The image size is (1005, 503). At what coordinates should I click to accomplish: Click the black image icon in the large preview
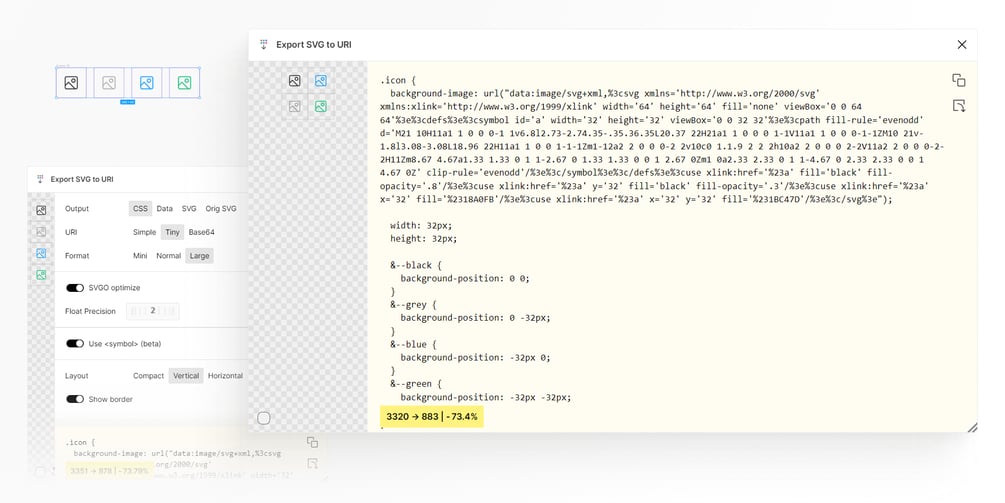click(295, 81)
